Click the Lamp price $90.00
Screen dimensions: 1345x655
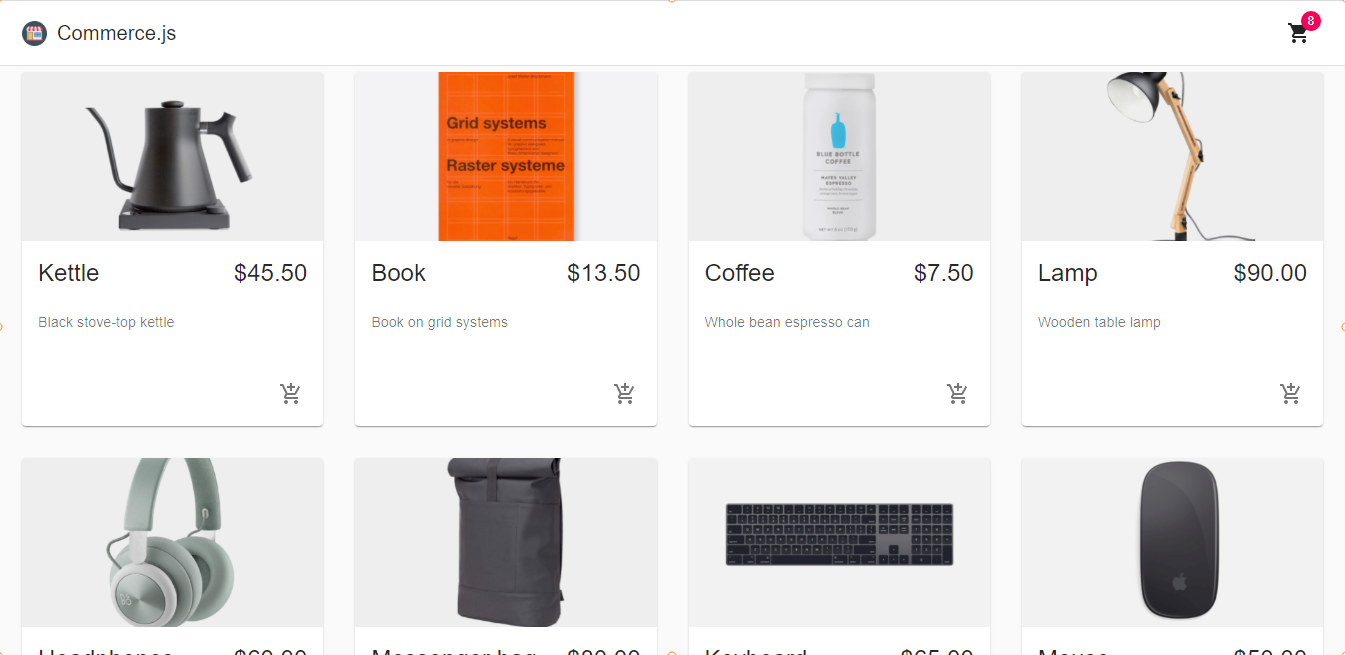(x=1270, y=273)
